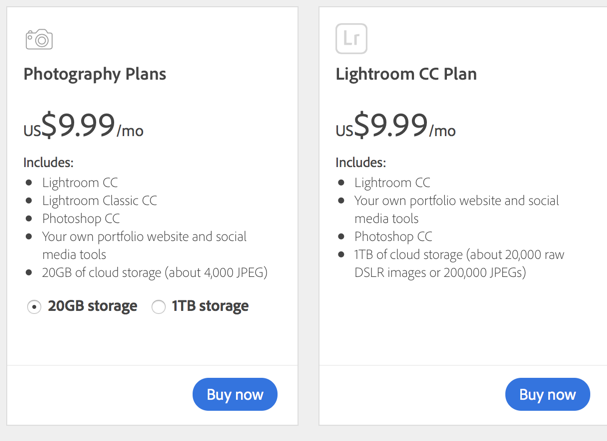607x441 pixels.
Task: Click the 1TB of cloud storage bullet
Action: pos(459,263)
